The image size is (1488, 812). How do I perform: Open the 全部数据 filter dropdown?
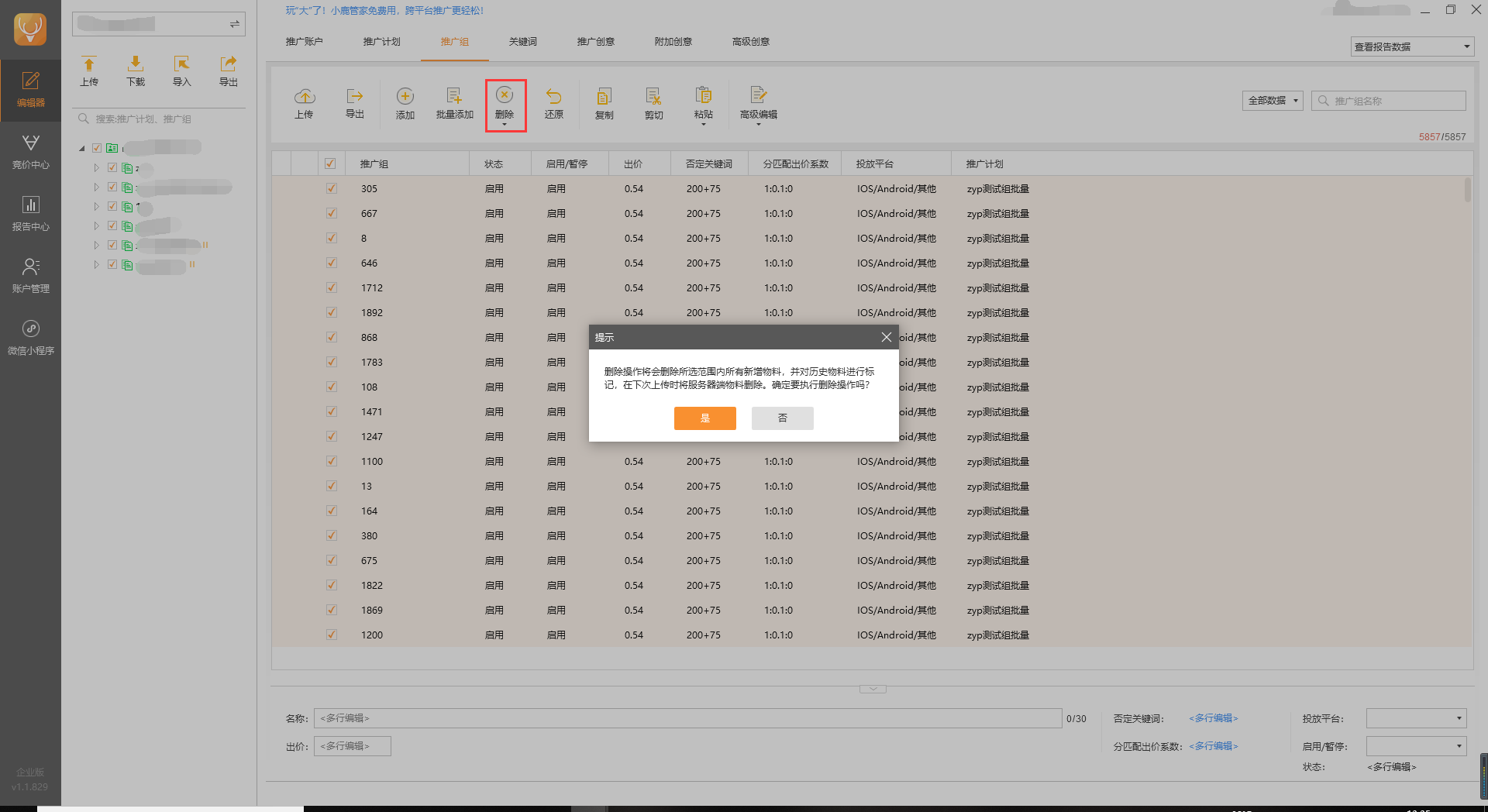[1273, 101]
